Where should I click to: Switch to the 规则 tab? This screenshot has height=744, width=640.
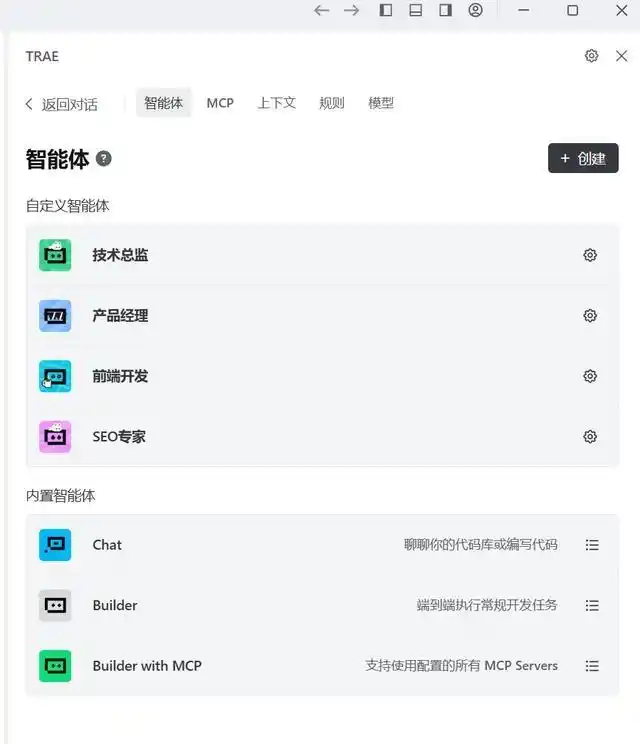coord(332,103)
